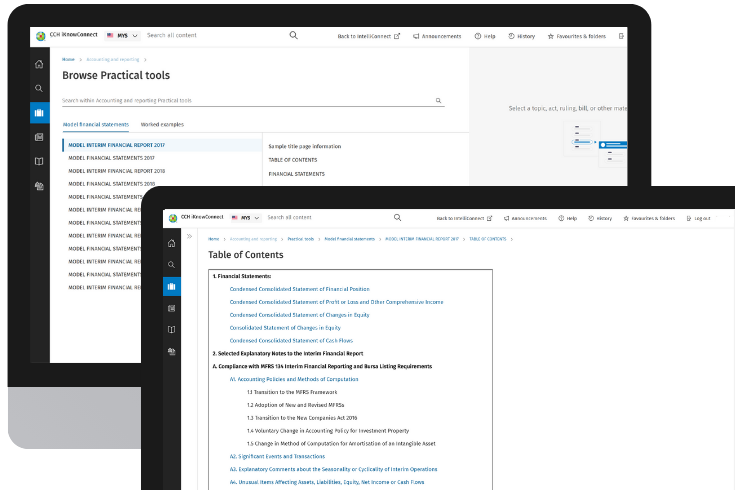The height and width of the screenshot is (490, 735).
Task: Click the Search within Accounting and reporting field
Action: (x=245, y=101)
